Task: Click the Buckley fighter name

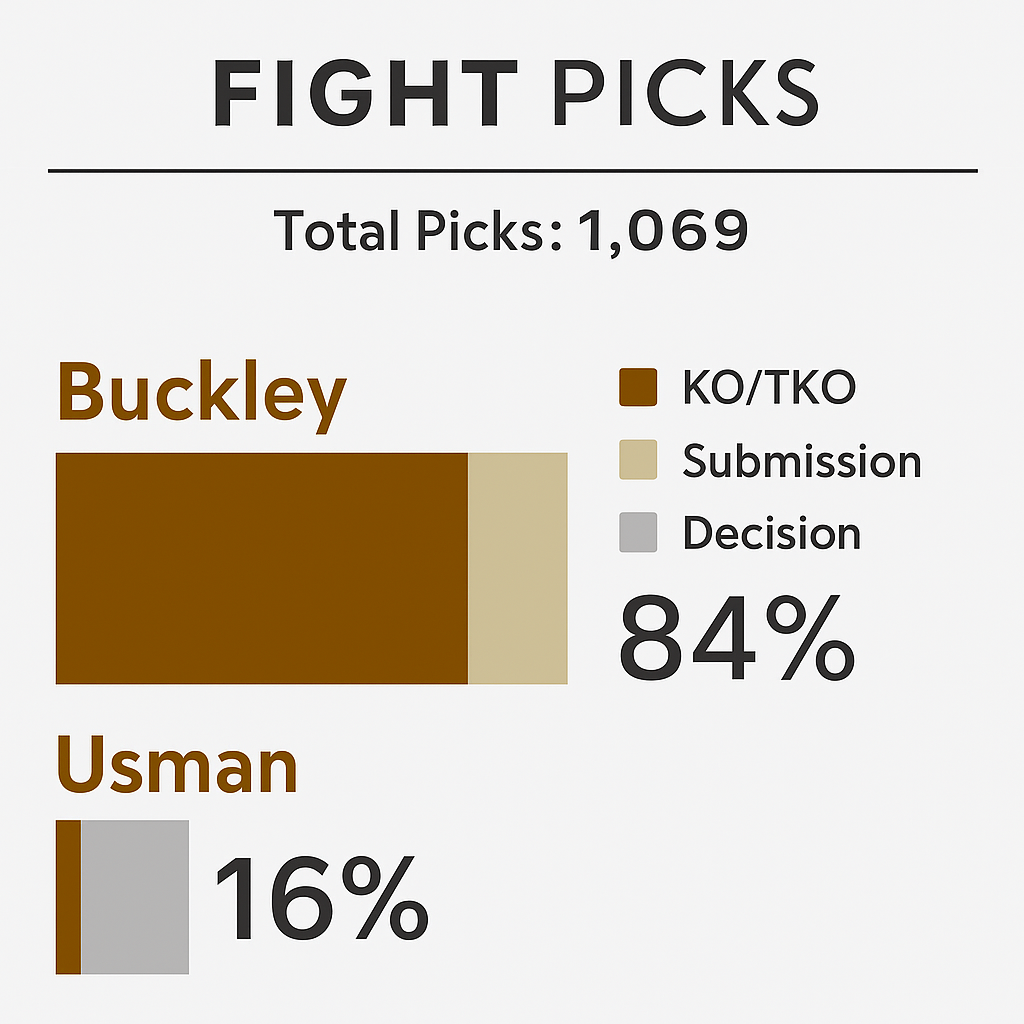Action: point(202,394)
